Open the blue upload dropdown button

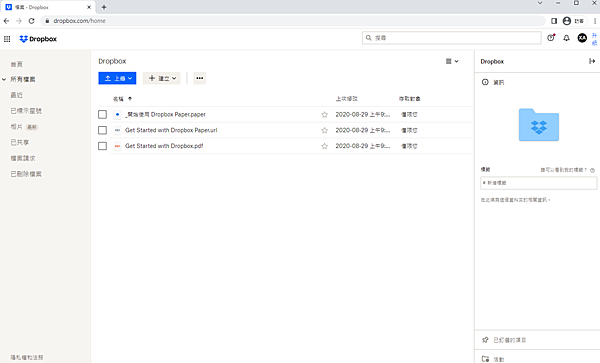click(117, 78)
